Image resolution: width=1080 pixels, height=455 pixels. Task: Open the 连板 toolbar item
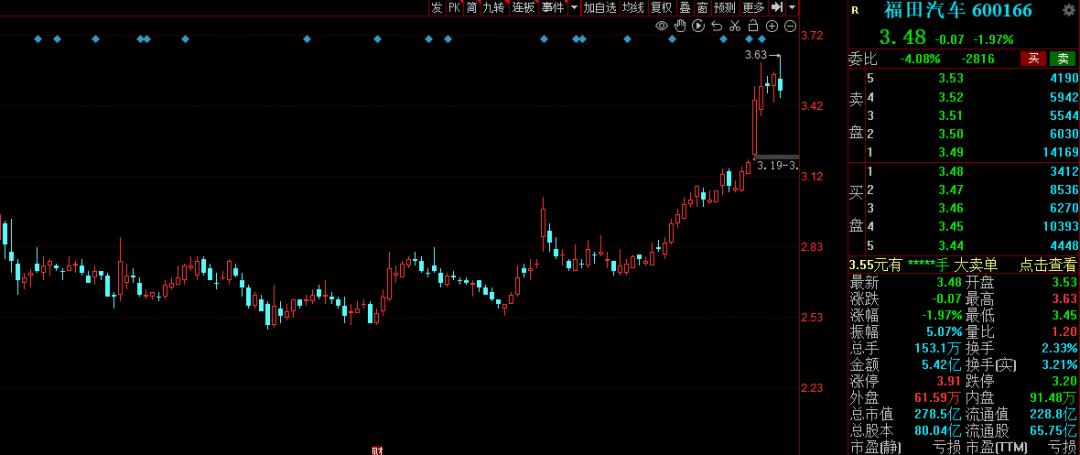523,8
